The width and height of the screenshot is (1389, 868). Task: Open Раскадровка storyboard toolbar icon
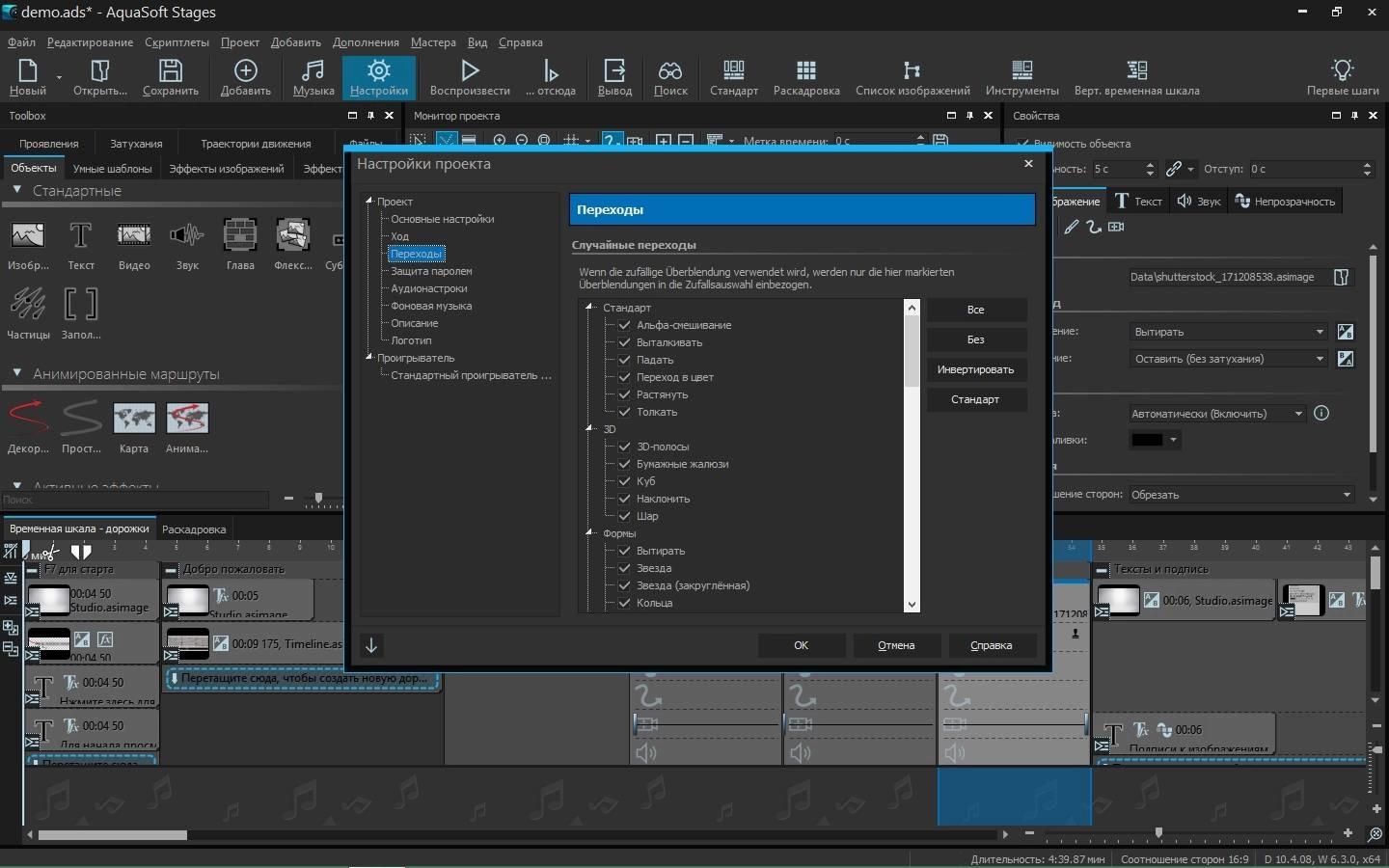click(x=806, y=77)
